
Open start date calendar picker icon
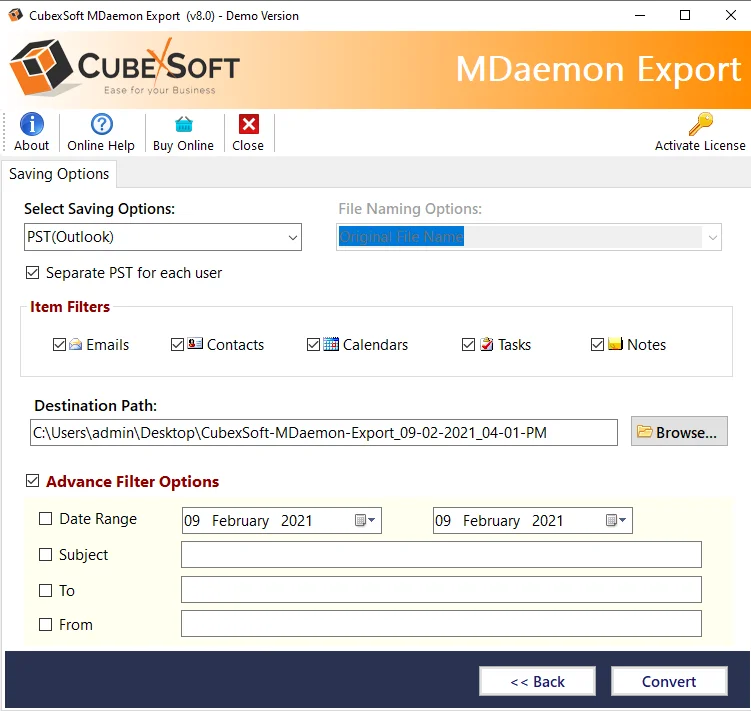click(364, 521)
